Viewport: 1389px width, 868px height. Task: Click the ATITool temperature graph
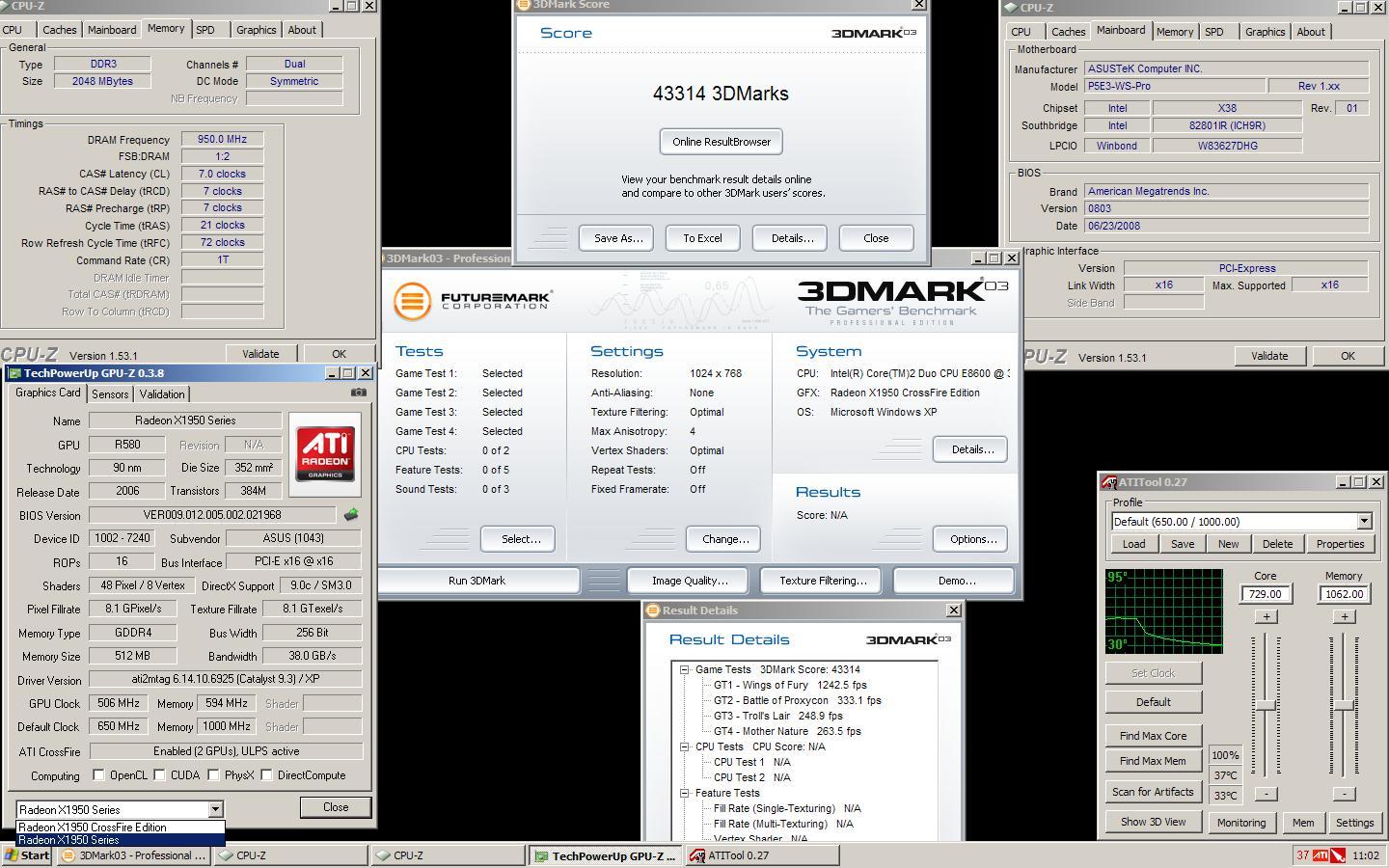[x=1164, y=611]
